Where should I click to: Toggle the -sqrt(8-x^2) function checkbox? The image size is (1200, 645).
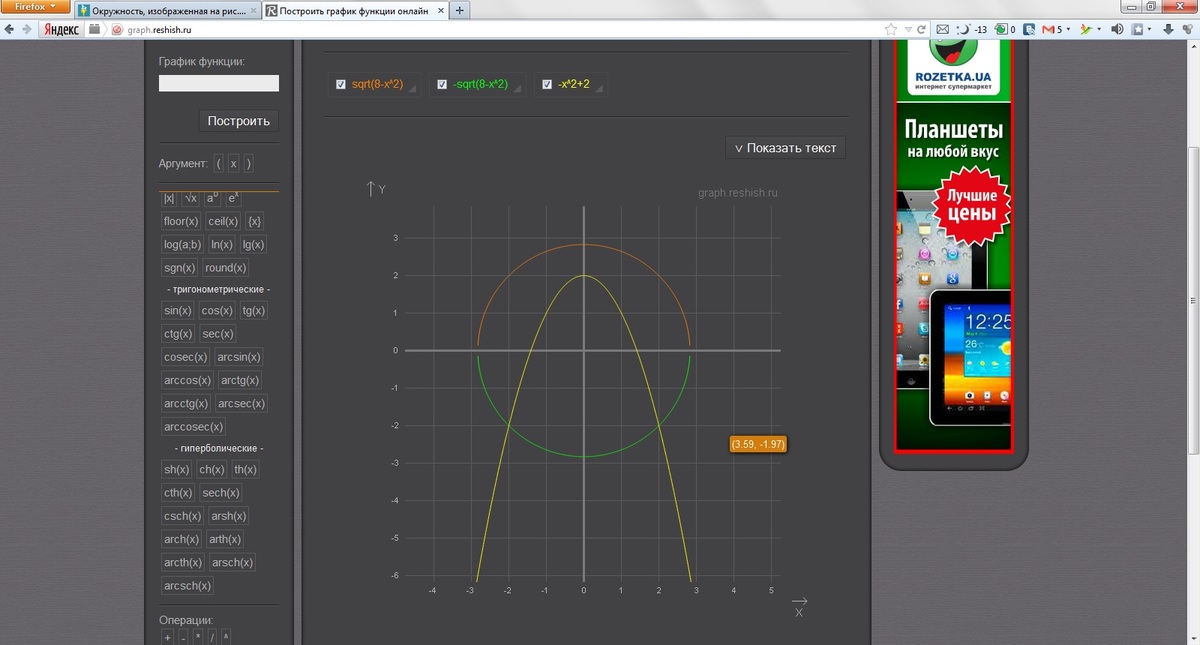pos(442,84)
